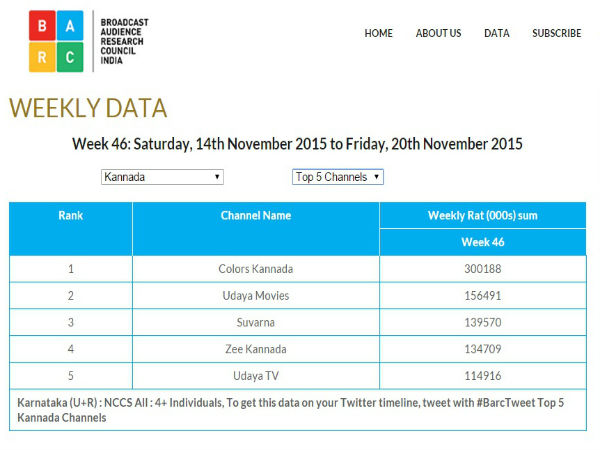The width and height of the screenshot is (600, 450).
Task: Click the Zee Kannada channel entry
Action: click(255, 347)
